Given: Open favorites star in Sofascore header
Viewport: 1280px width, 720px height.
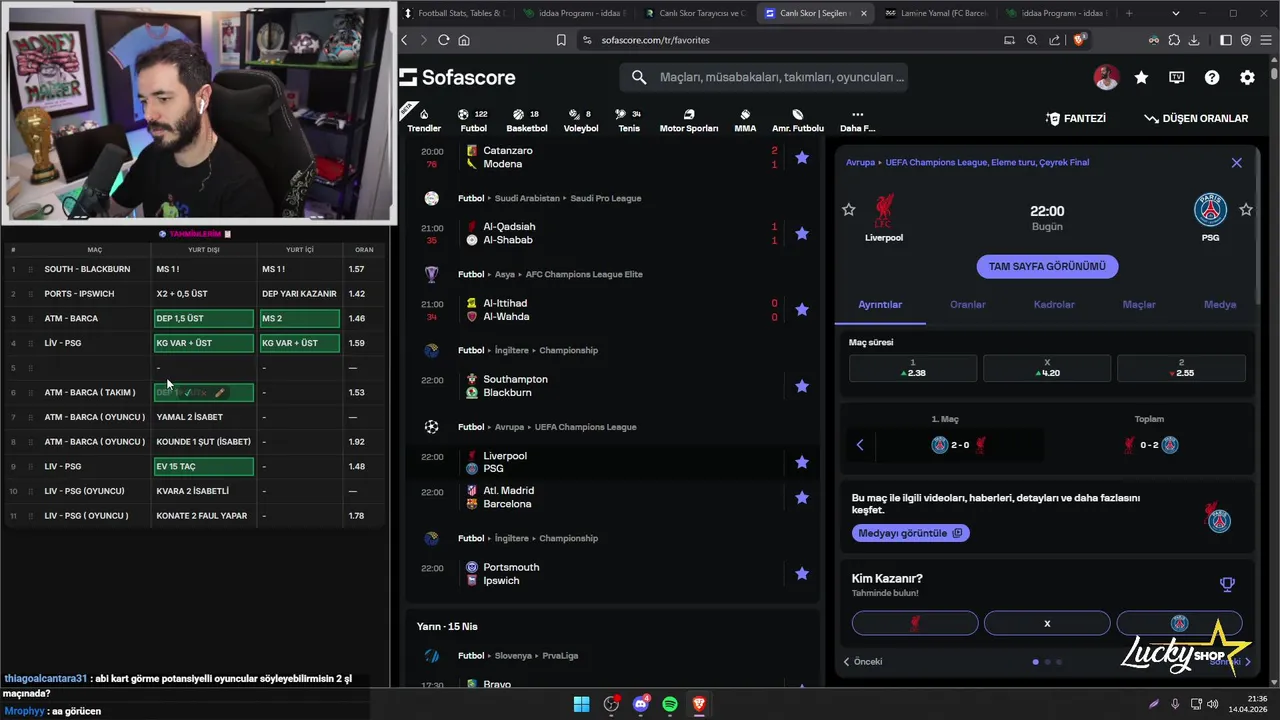Looking at the screenshot, I should [x=1141, y=77].
